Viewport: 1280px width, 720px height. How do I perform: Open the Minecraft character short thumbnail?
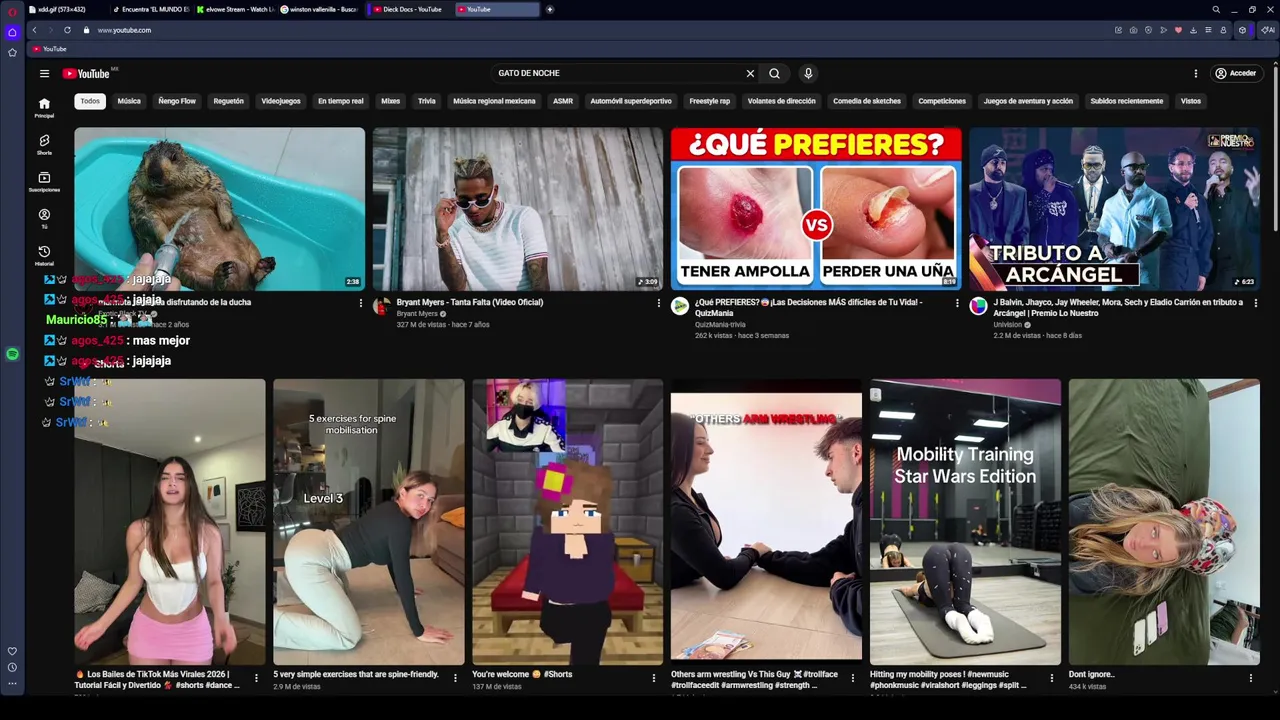[x=567, y=521]
